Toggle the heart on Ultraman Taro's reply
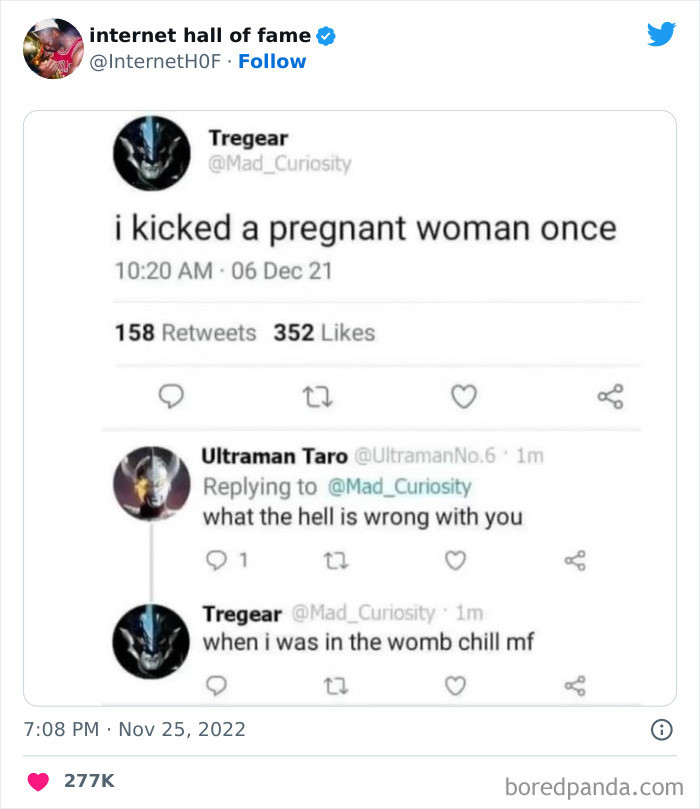Image resolution: width=700 pixels, height=809 pixels. [x=455, y=561]
